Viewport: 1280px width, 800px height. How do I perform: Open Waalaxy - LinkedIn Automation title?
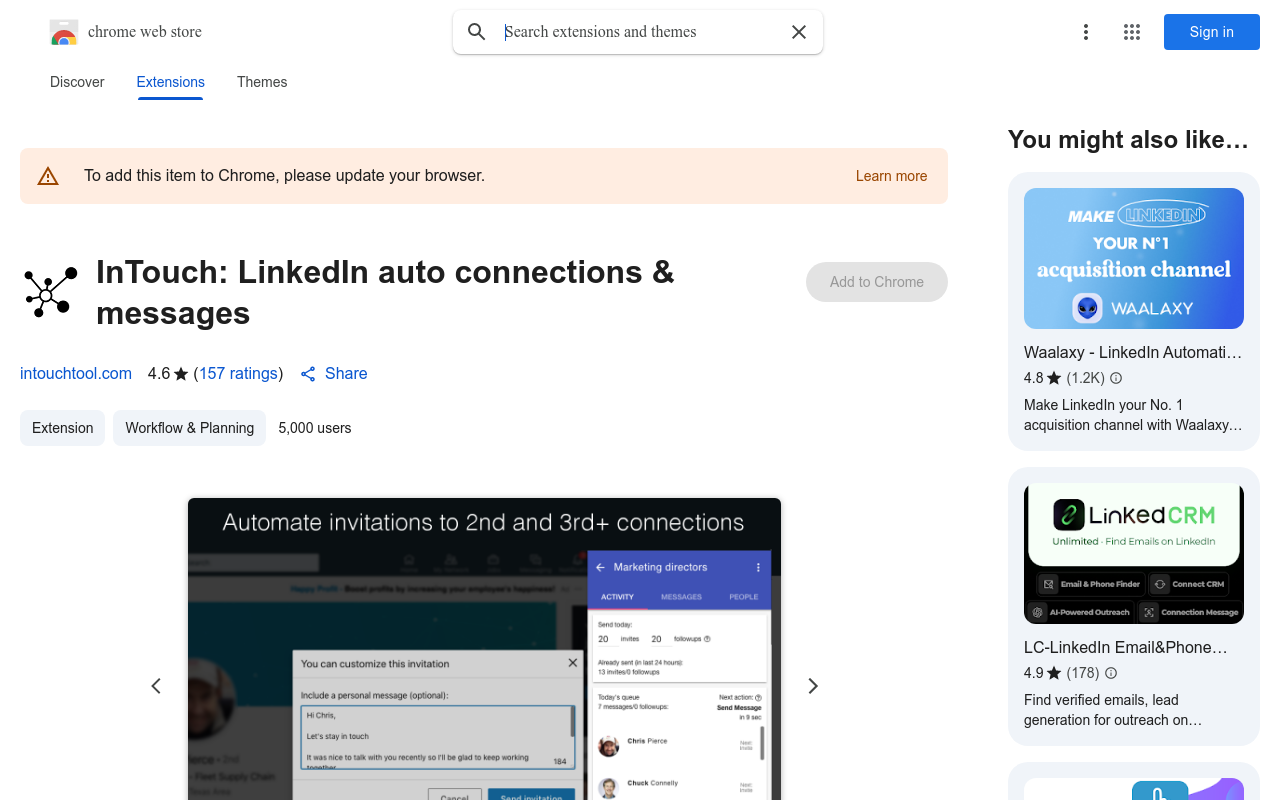click(x=1133, y=352)
